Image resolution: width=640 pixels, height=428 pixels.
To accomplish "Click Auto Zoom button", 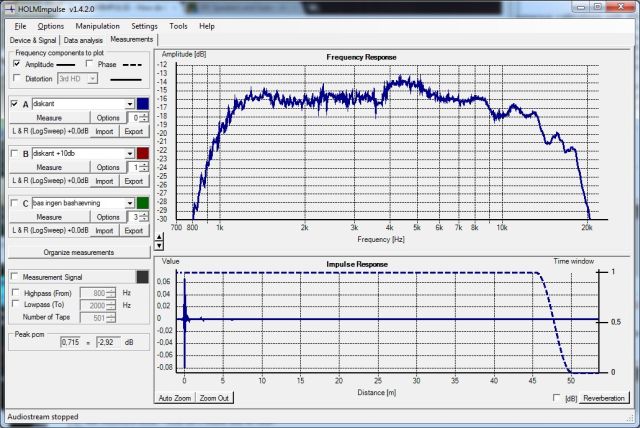I will pyautogui.click(x=175, y=398).
